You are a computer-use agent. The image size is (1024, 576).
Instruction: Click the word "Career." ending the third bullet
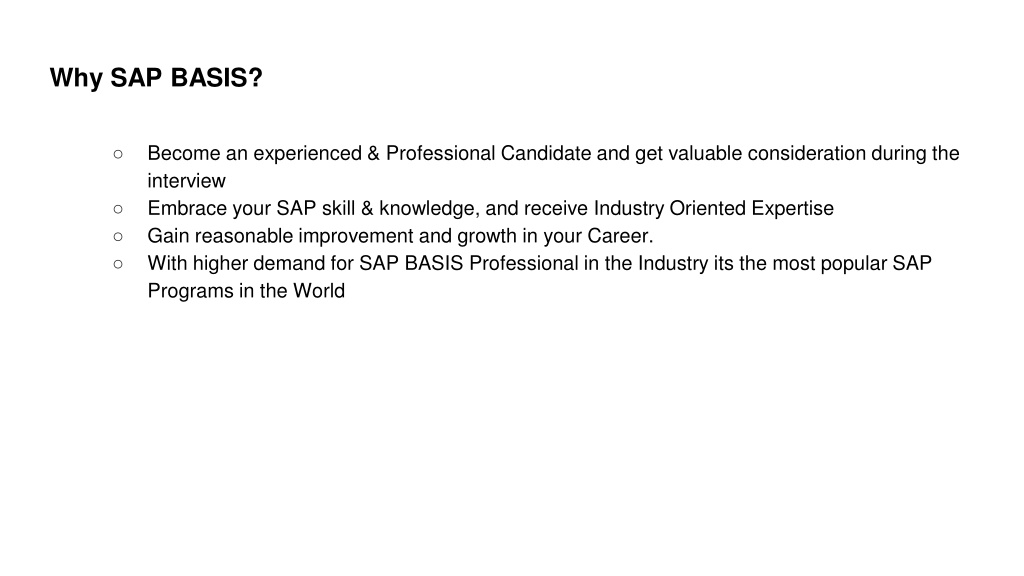click(x=620, y=236)
